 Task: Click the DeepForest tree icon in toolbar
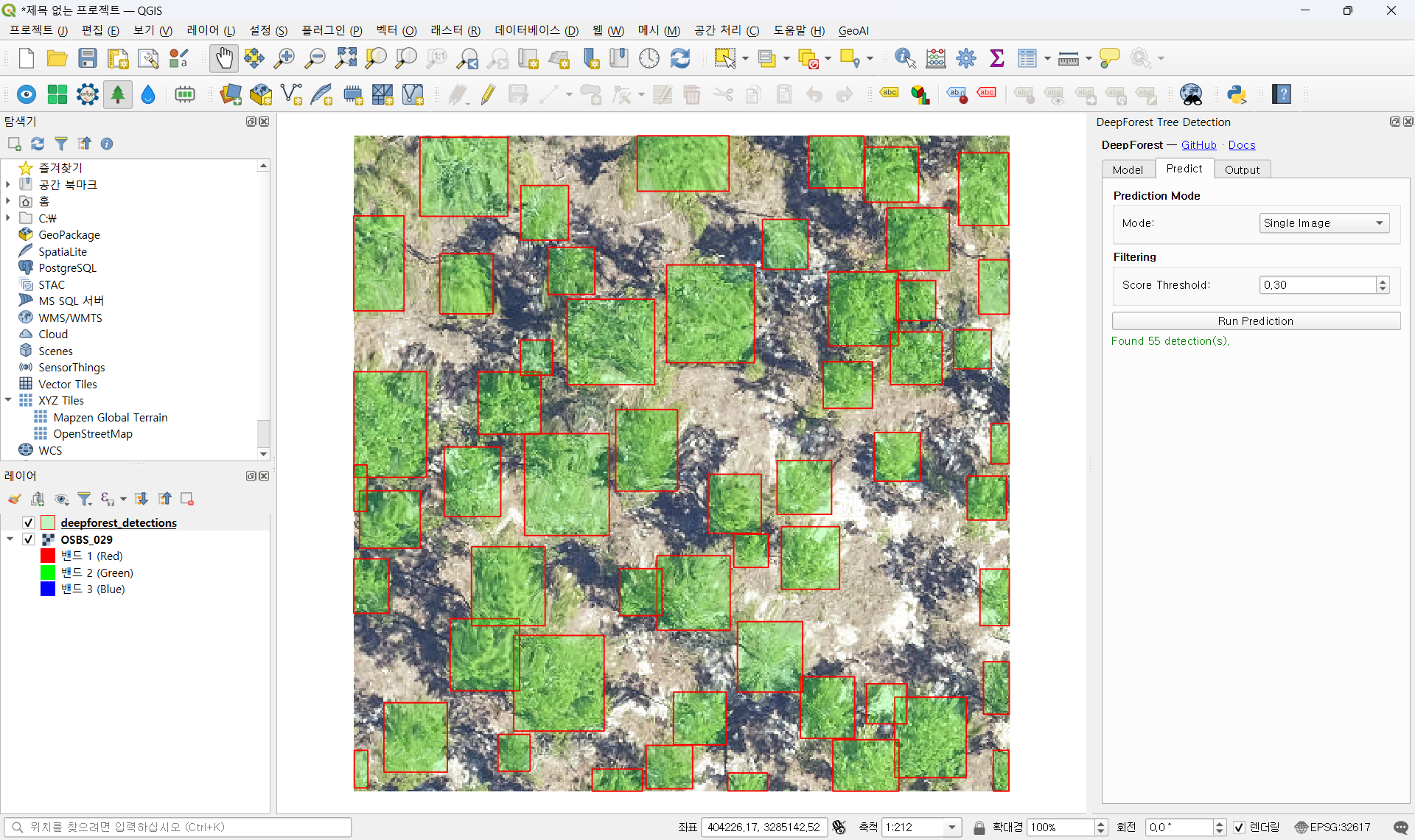click(118, 94)
